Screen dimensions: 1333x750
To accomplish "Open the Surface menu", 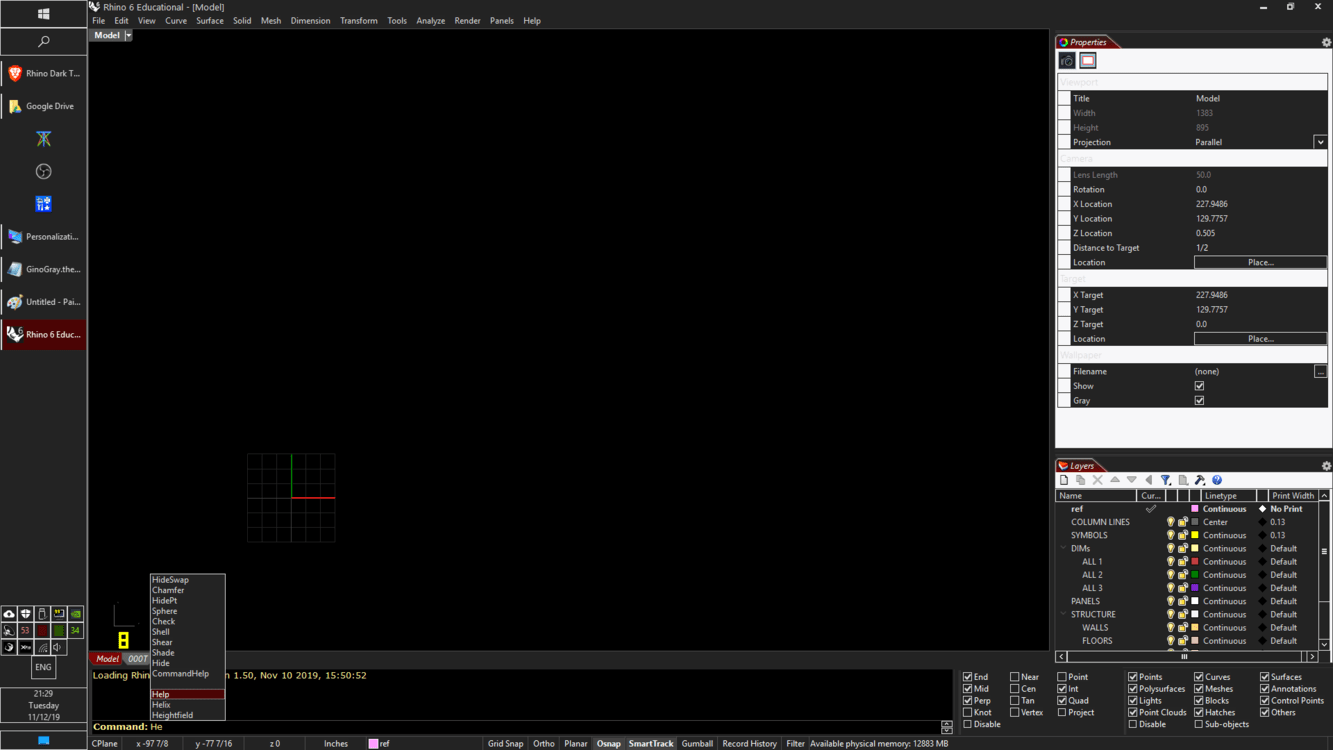I will (x=210, y=20).
